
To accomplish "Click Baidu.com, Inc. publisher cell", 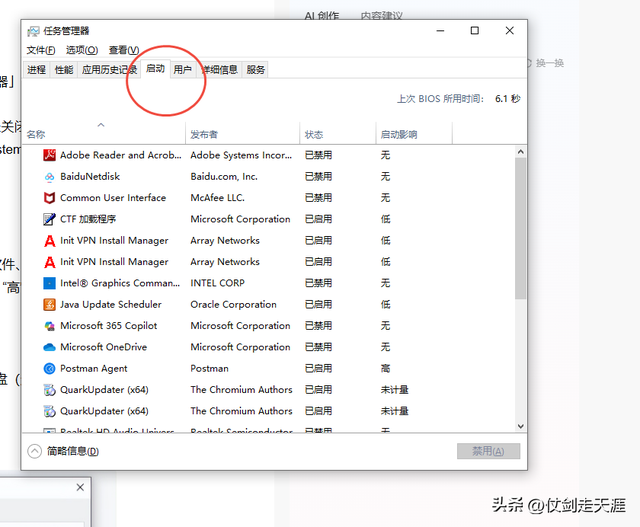I will [x=224, y=177].
